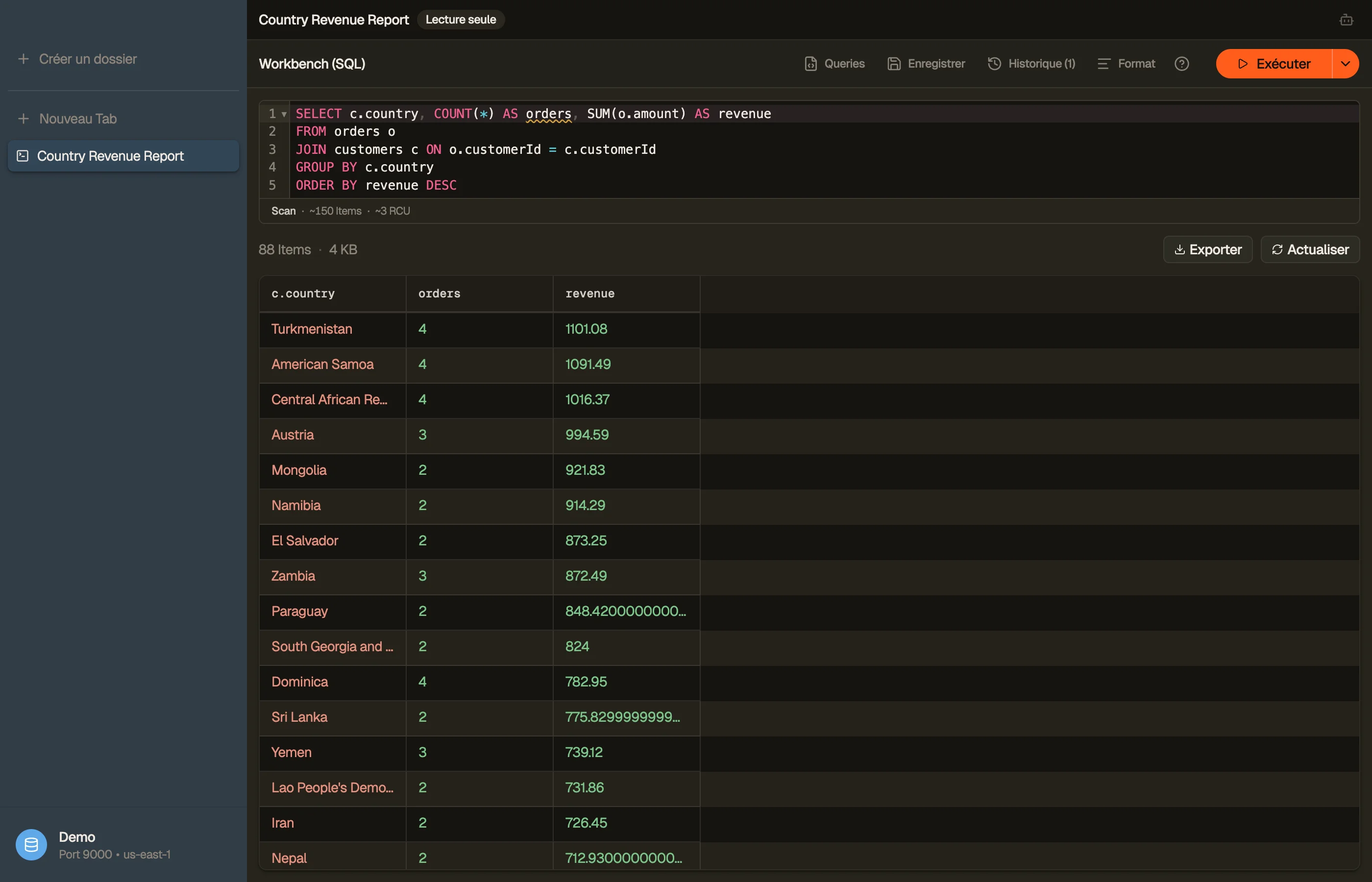Click the Lecture seule badge
This screenshot has height=882, width=1372.
pyautogui.click(x=461, y=20)
